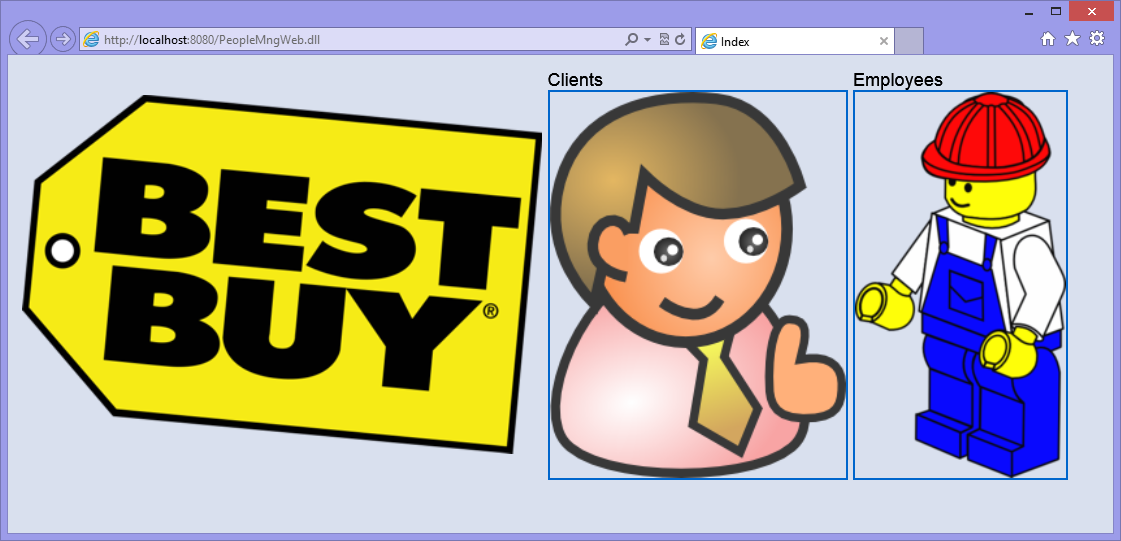
Task: Open Employees via the Lego worker image
Action: pos(960,285)
